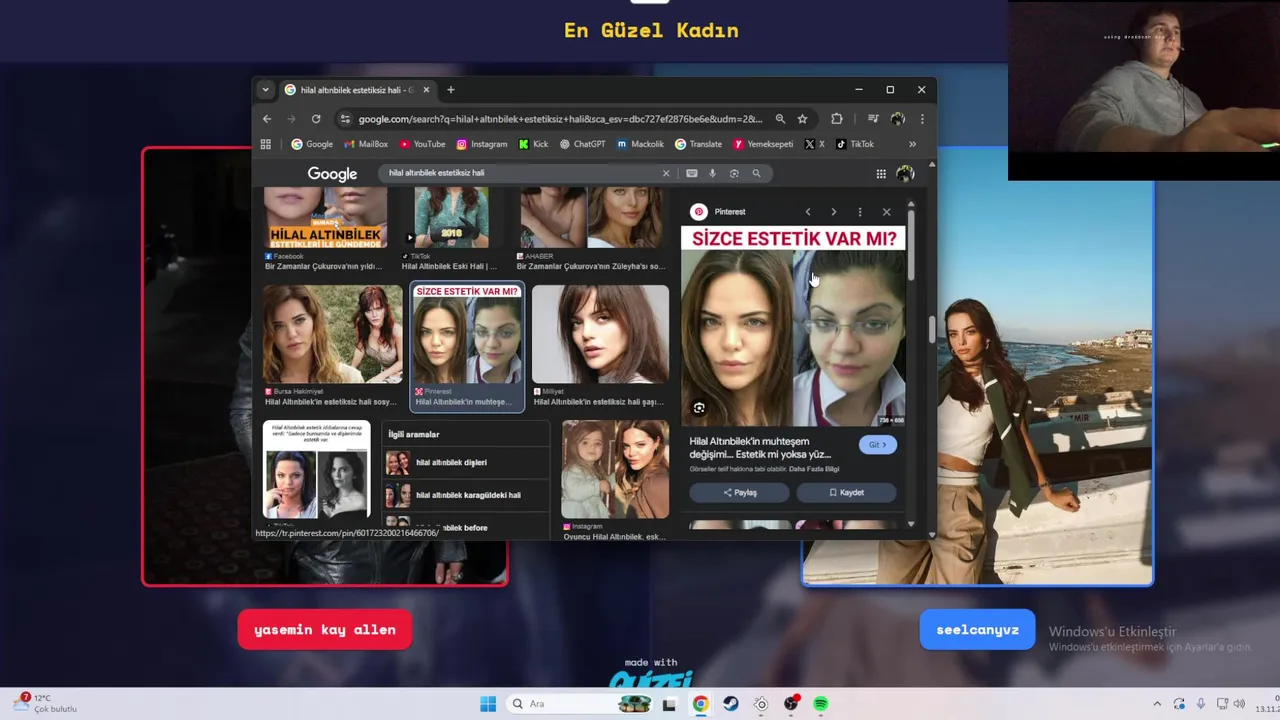Viewport: 1280px width, 720px height.
Task: Open the media controls icon in Chrome toolbar
Action: tap(873, 119)
